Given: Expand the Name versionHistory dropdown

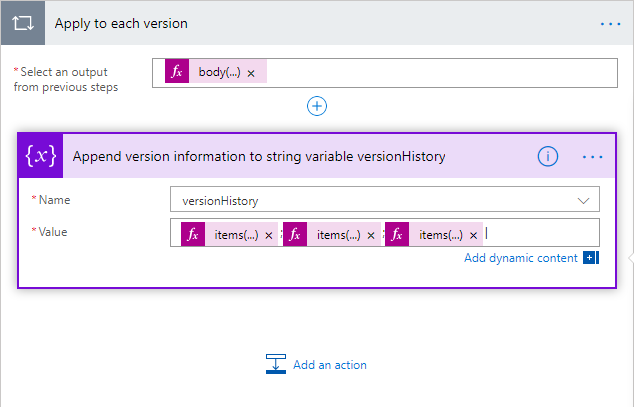Looking at the screenshot, I should (x=384, y=200).
